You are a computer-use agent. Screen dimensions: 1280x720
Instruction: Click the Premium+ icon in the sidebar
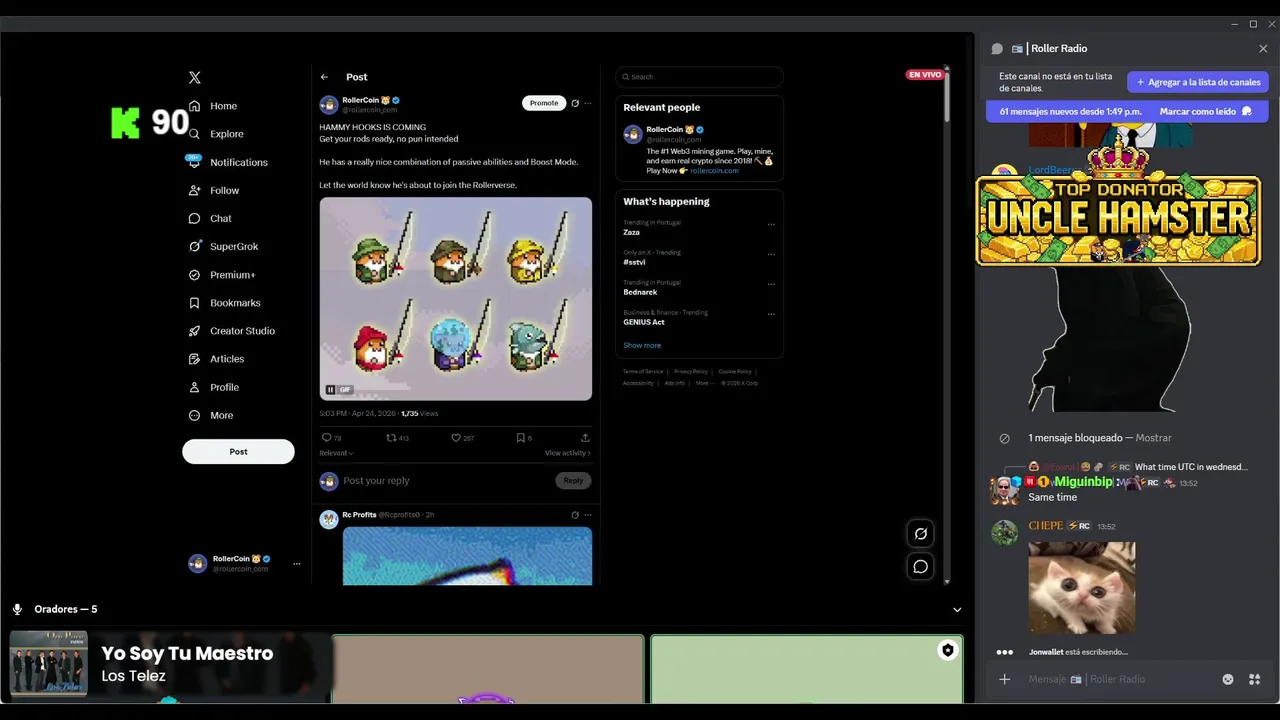tap(195, 275)
